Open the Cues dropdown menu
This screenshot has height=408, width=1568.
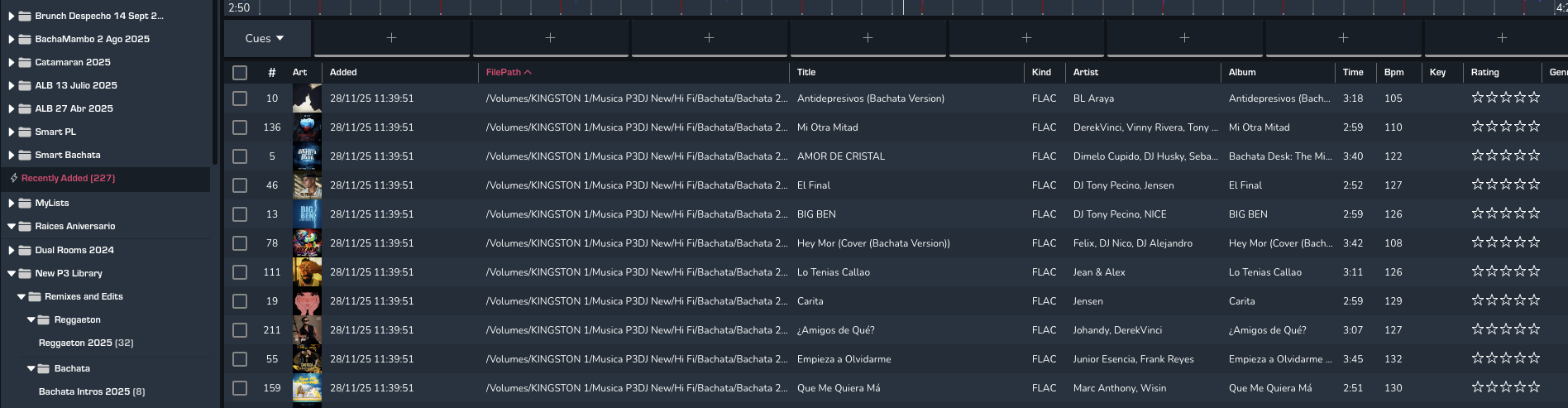click(x=265, y=38)
